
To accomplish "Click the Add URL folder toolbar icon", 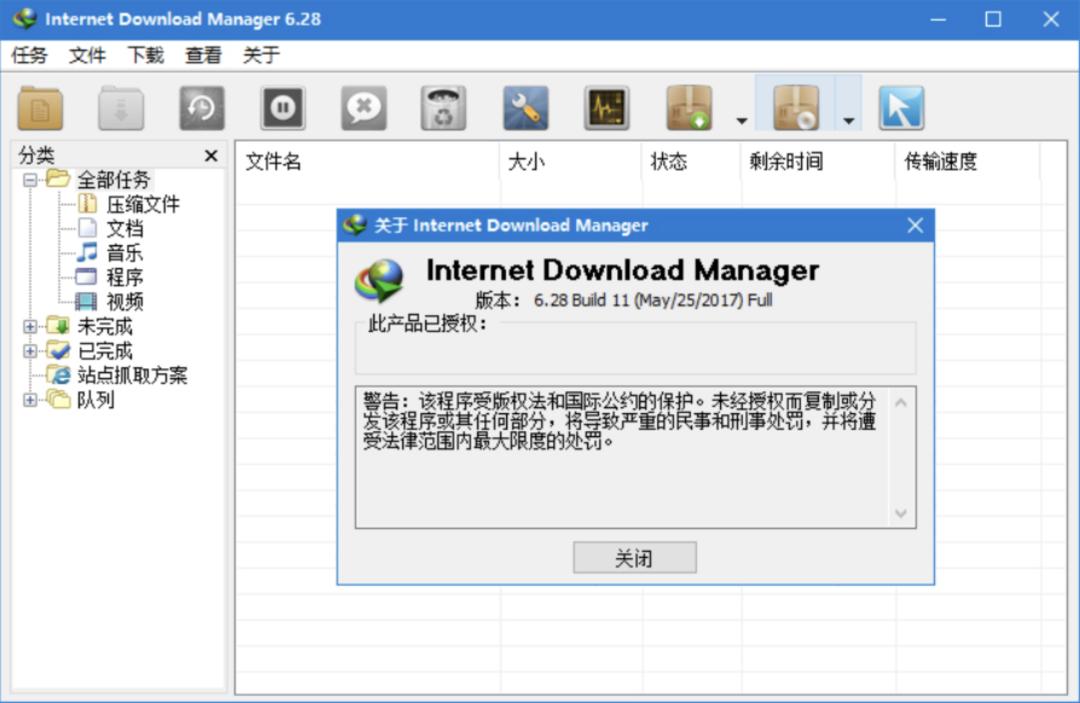I will (x=40, y=108).
